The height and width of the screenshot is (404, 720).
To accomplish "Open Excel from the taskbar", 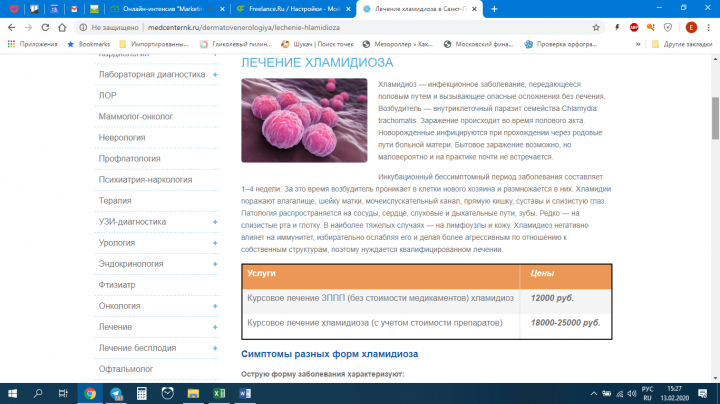I will [x=219, y=393].
